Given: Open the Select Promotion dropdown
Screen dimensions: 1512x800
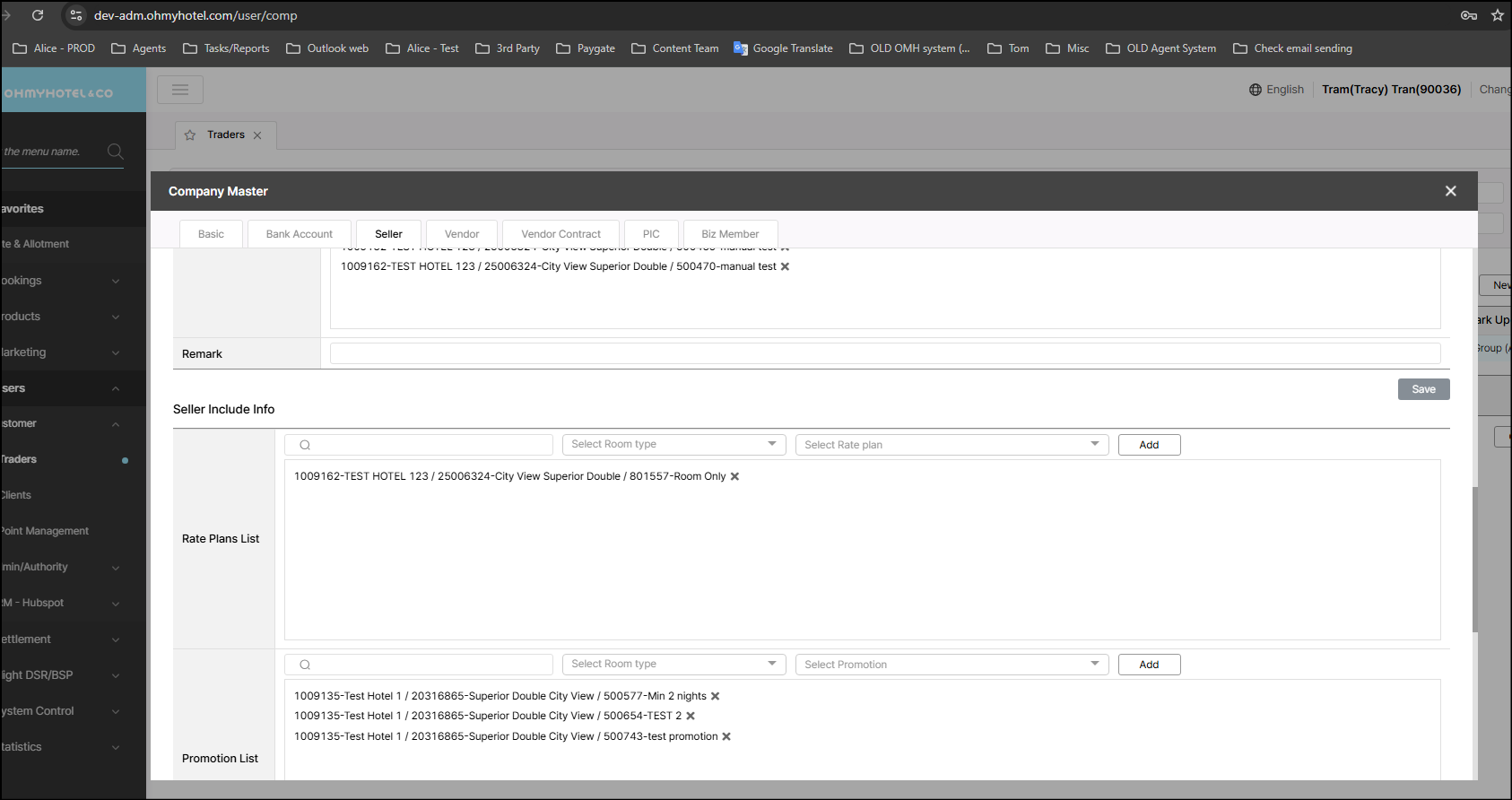Looking at the screenshot, I should pyautogui.click(x=952, y=665).
